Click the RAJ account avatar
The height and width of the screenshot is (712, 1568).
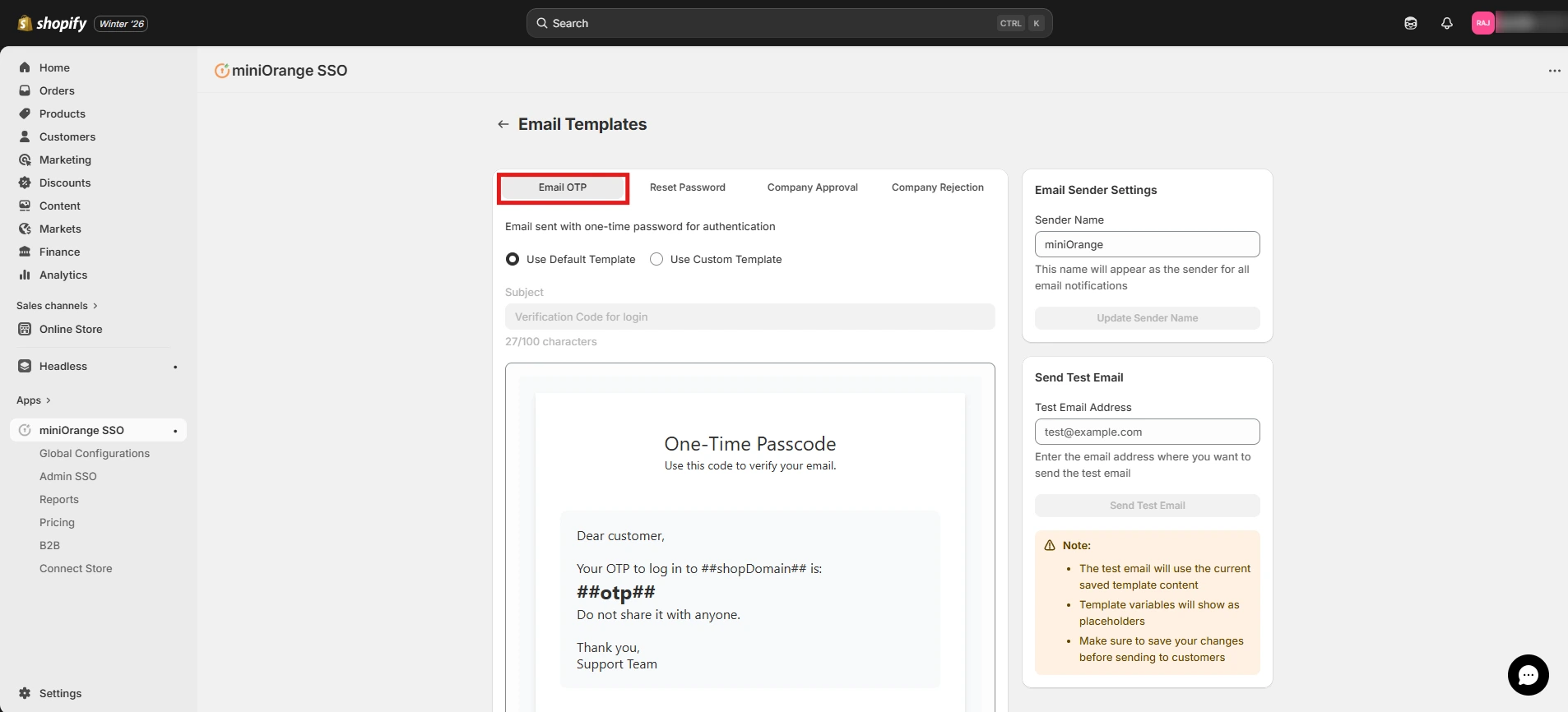tap(1483, 23)
